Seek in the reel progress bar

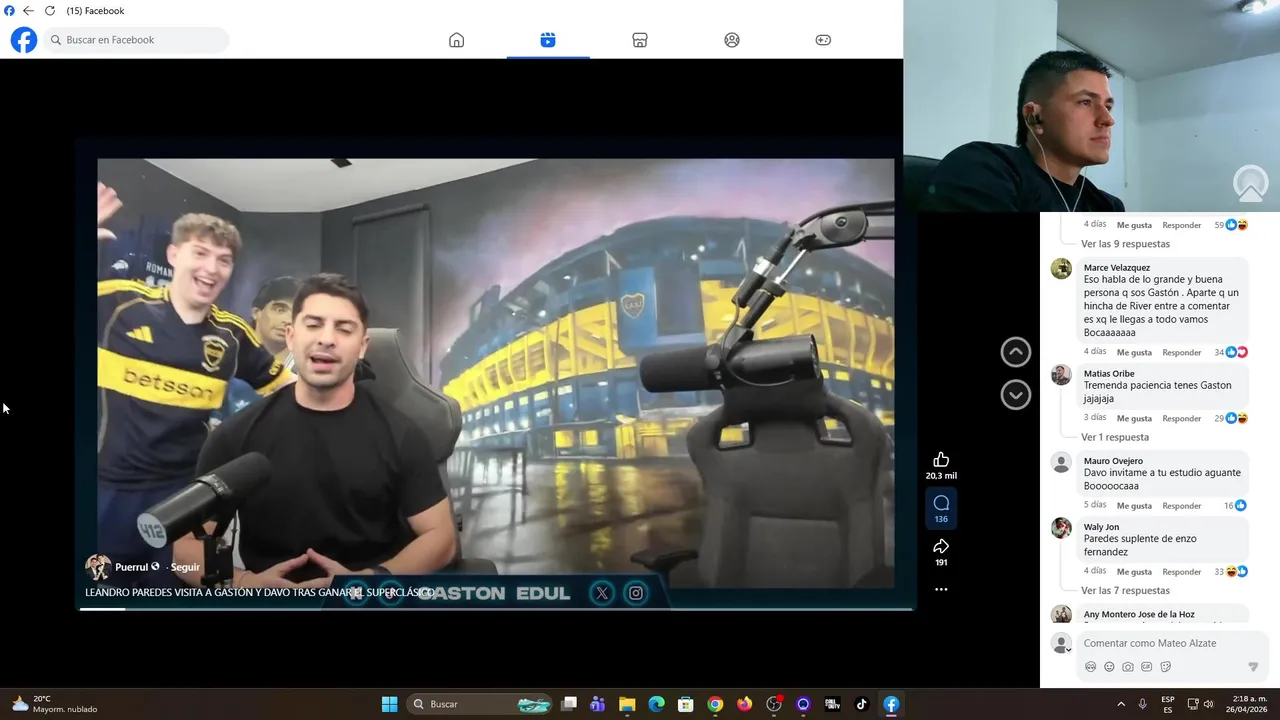(496, 609)
